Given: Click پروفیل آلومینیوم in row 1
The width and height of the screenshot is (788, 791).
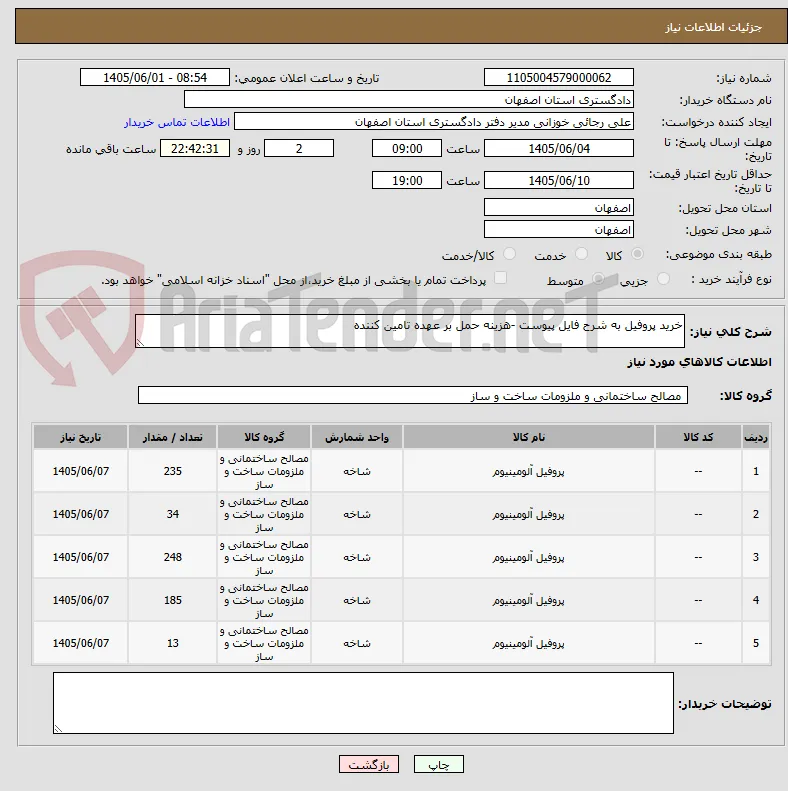Looking at the screenshot, I should point(529,472).
